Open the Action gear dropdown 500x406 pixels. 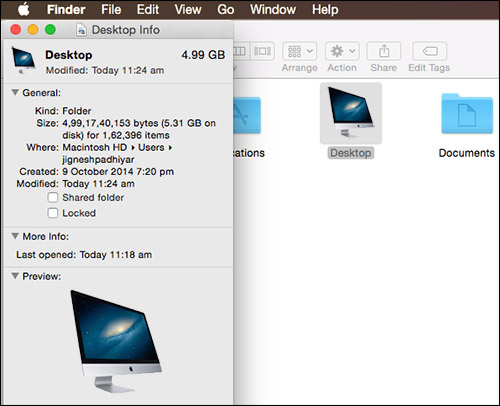(342, 51)
